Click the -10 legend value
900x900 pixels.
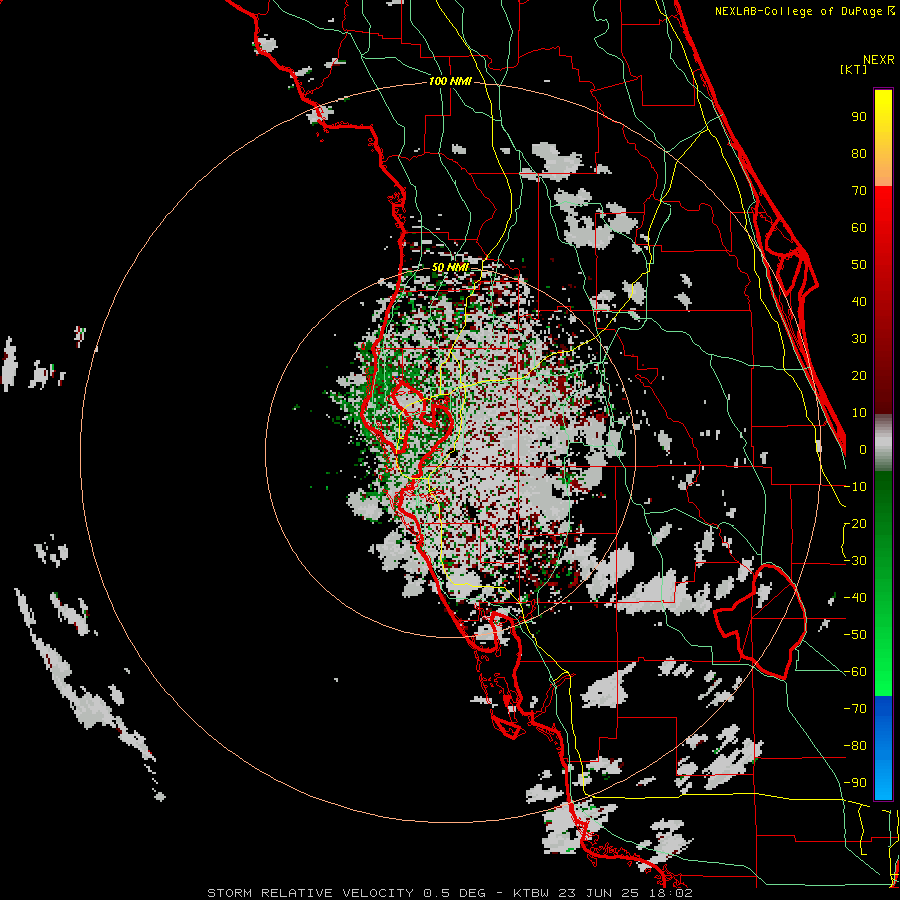pyautogui.click(x=856, y=487)
